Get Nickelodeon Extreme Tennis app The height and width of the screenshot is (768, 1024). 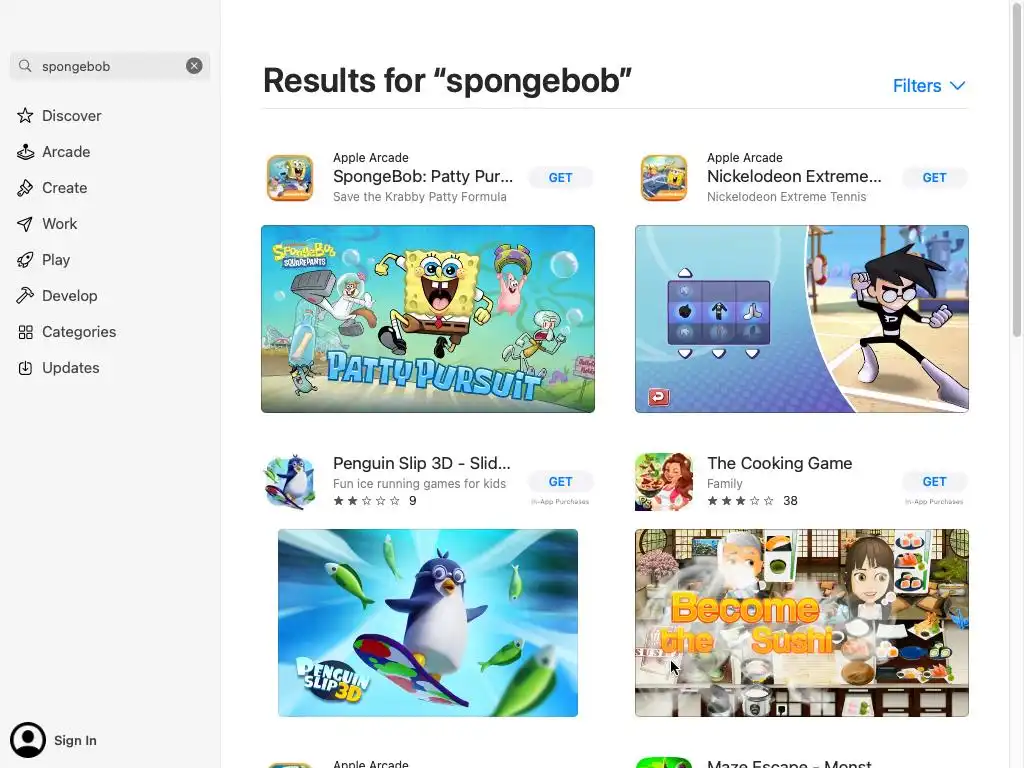click(x=934, y=178)
